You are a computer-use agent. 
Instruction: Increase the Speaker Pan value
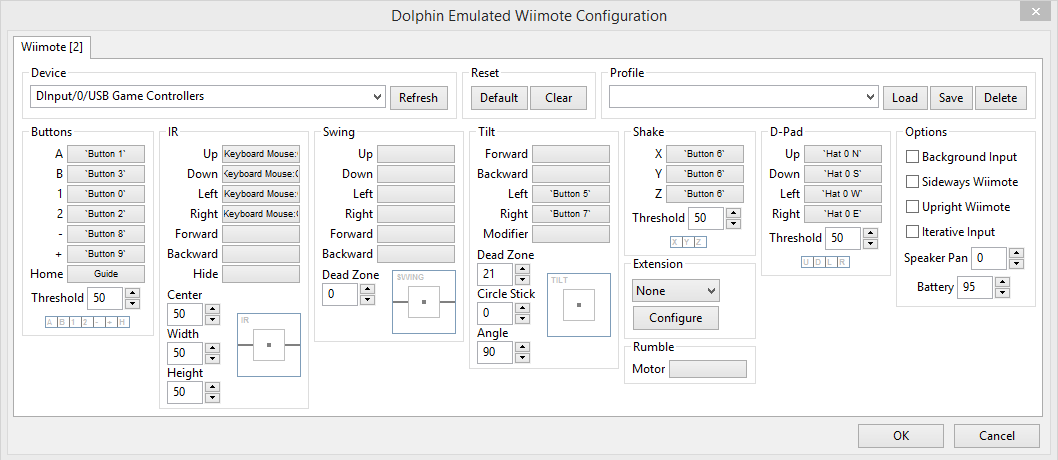[1017, 253]
